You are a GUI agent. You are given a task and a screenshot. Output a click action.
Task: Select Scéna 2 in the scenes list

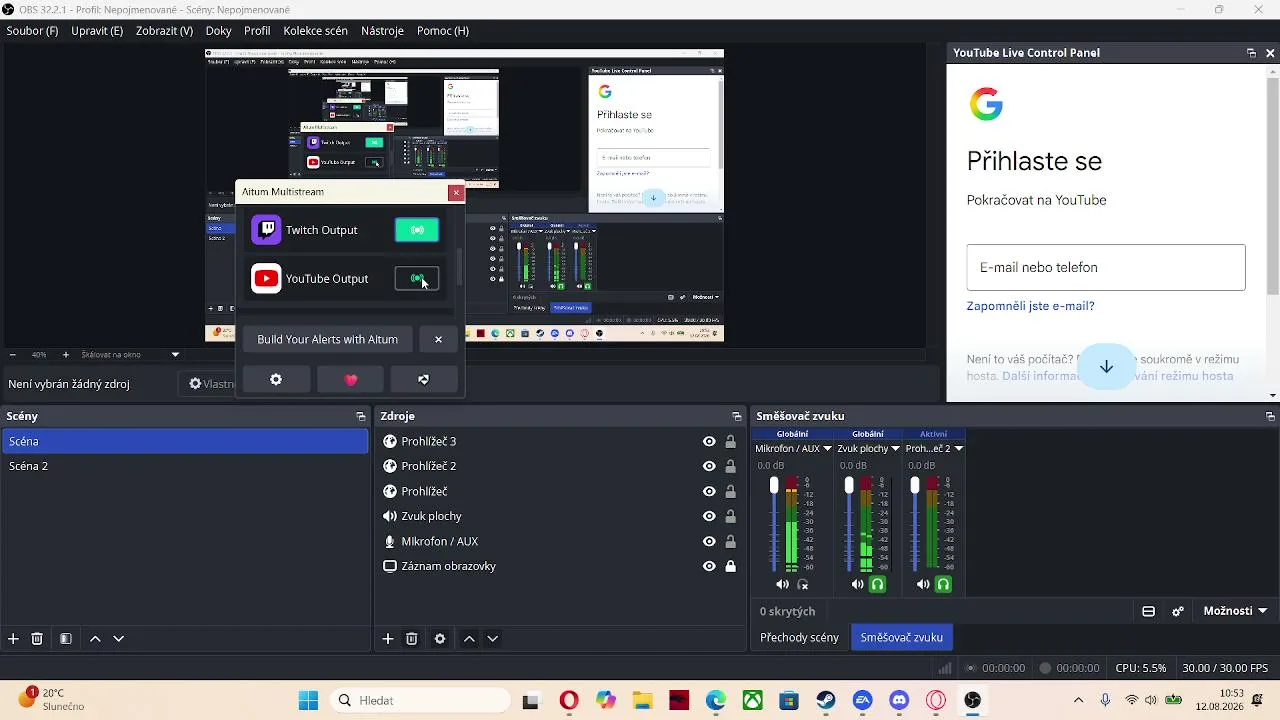[185, 466]
